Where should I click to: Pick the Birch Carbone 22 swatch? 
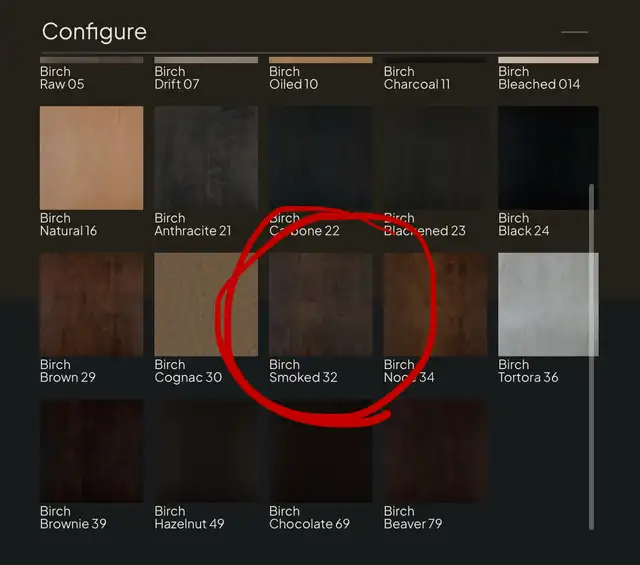[x=321, y=158]
